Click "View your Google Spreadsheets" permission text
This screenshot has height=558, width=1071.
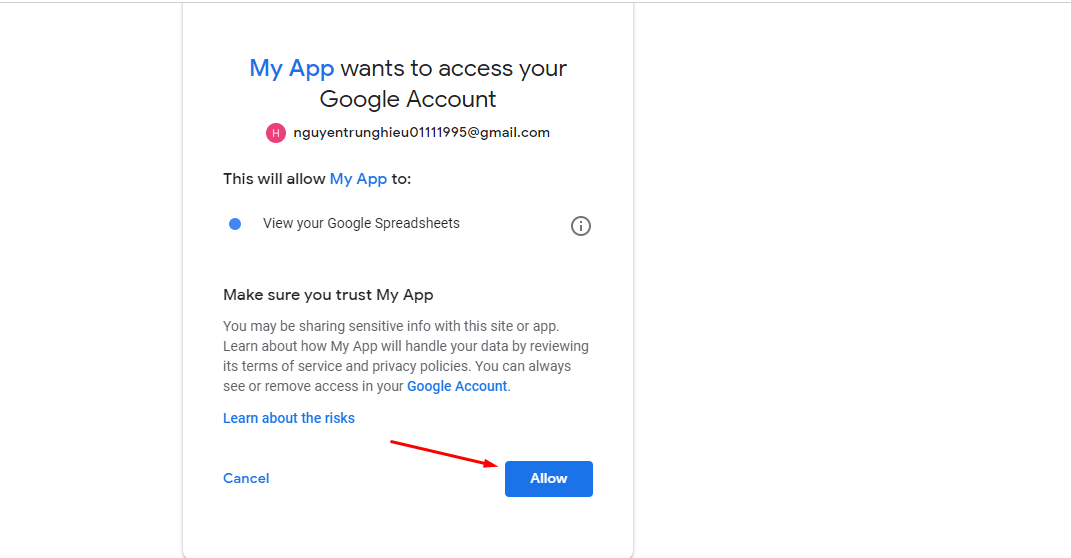point(361,223)
